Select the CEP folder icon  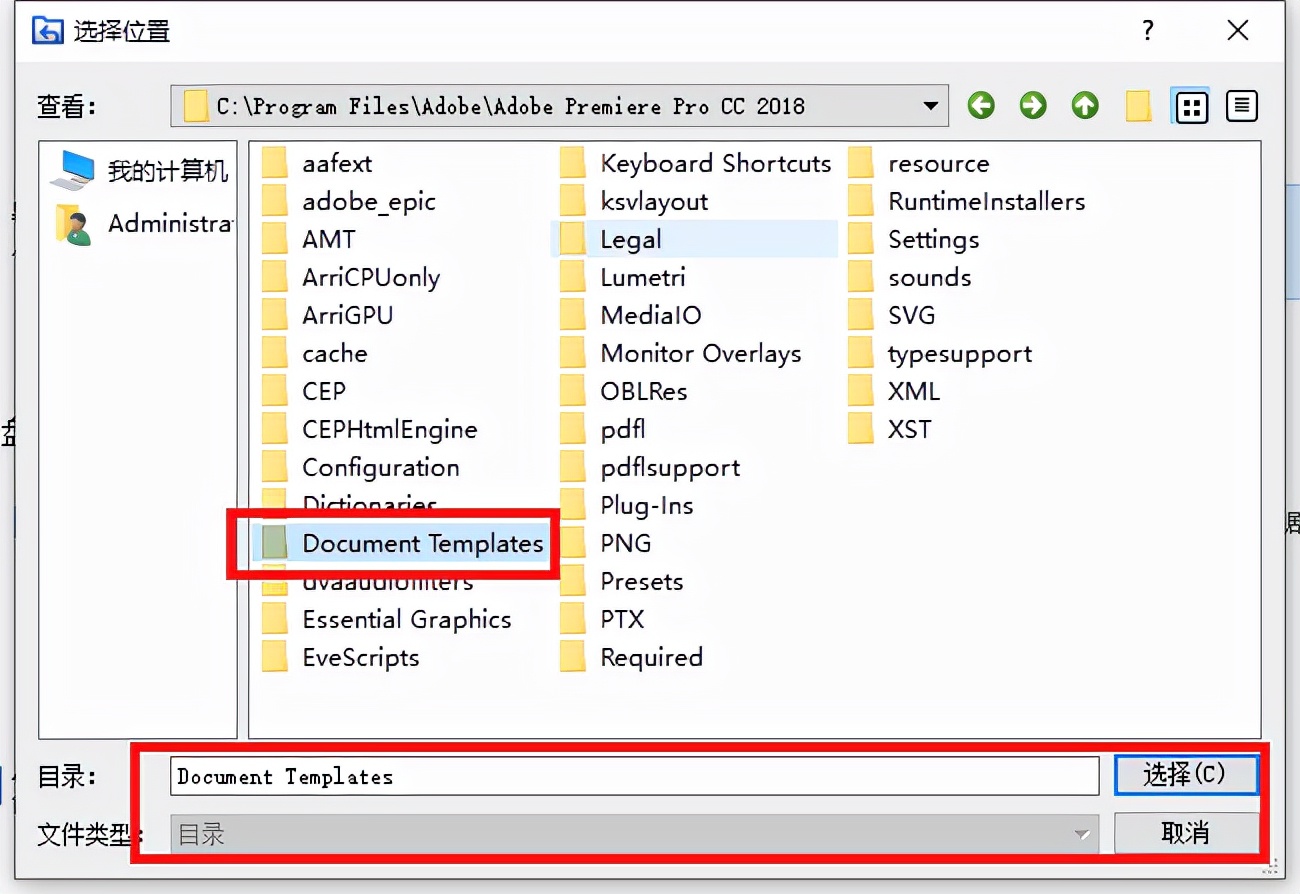click(275, 391)
